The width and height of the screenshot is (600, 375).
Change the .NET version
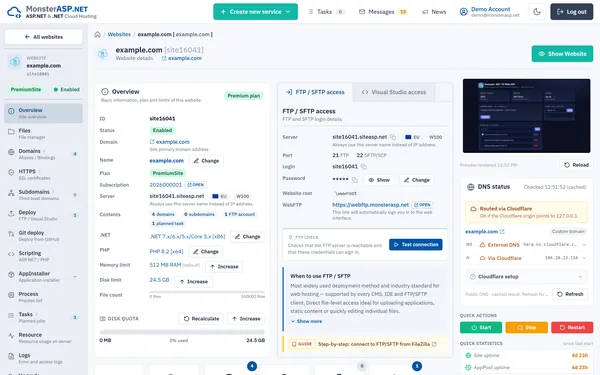(248, 237)
